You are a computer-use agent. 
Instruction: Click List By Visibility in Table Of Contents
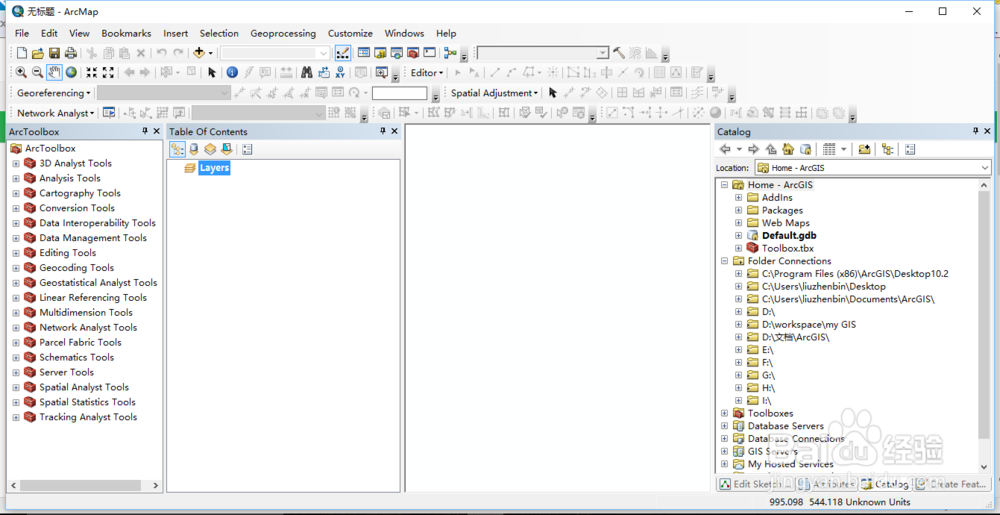(210, 149)
